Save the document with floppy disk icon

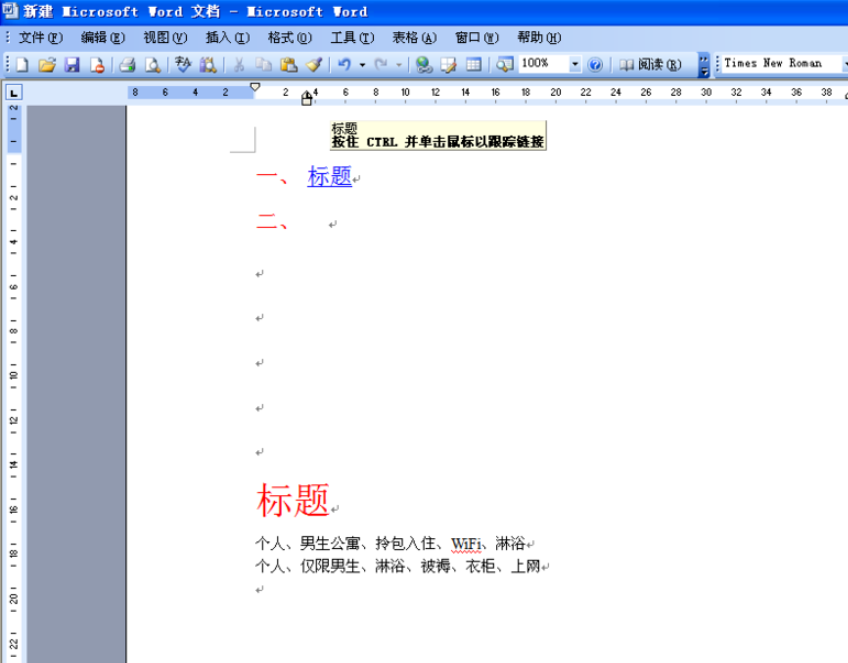pyautogui.click(x=72, y=65)
